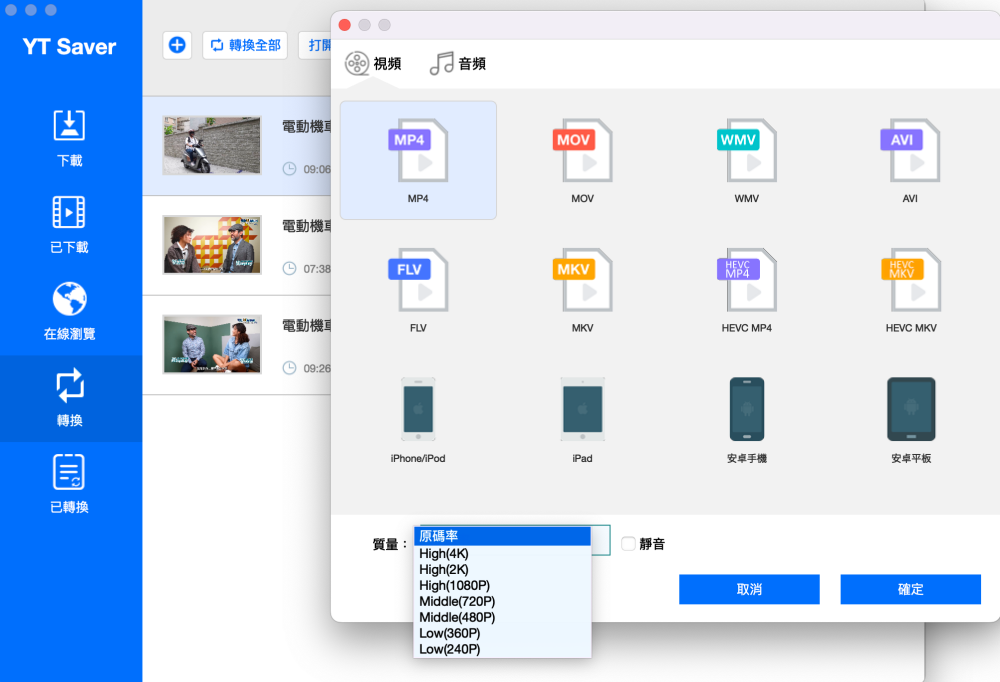This screenshot has height=682, width=1000.
Task: Select the FLV format icon
Action: [x=418, y=281]
